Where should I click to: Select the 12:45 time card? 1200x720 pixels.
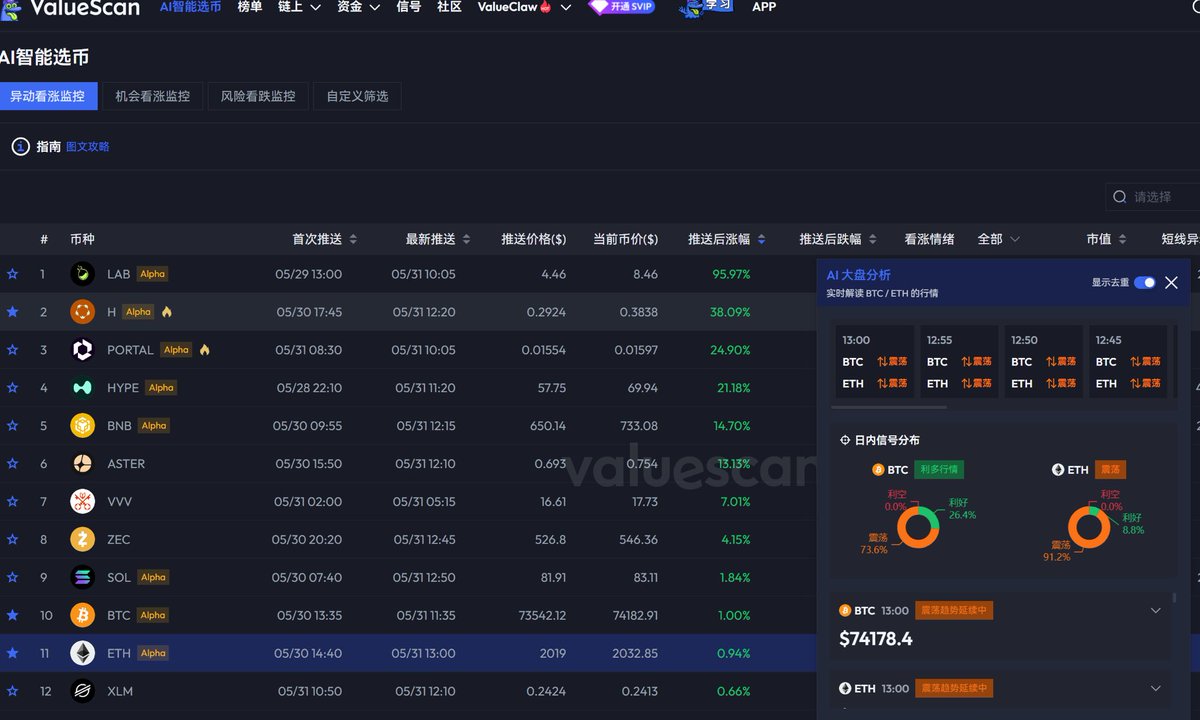[1127, 362]
